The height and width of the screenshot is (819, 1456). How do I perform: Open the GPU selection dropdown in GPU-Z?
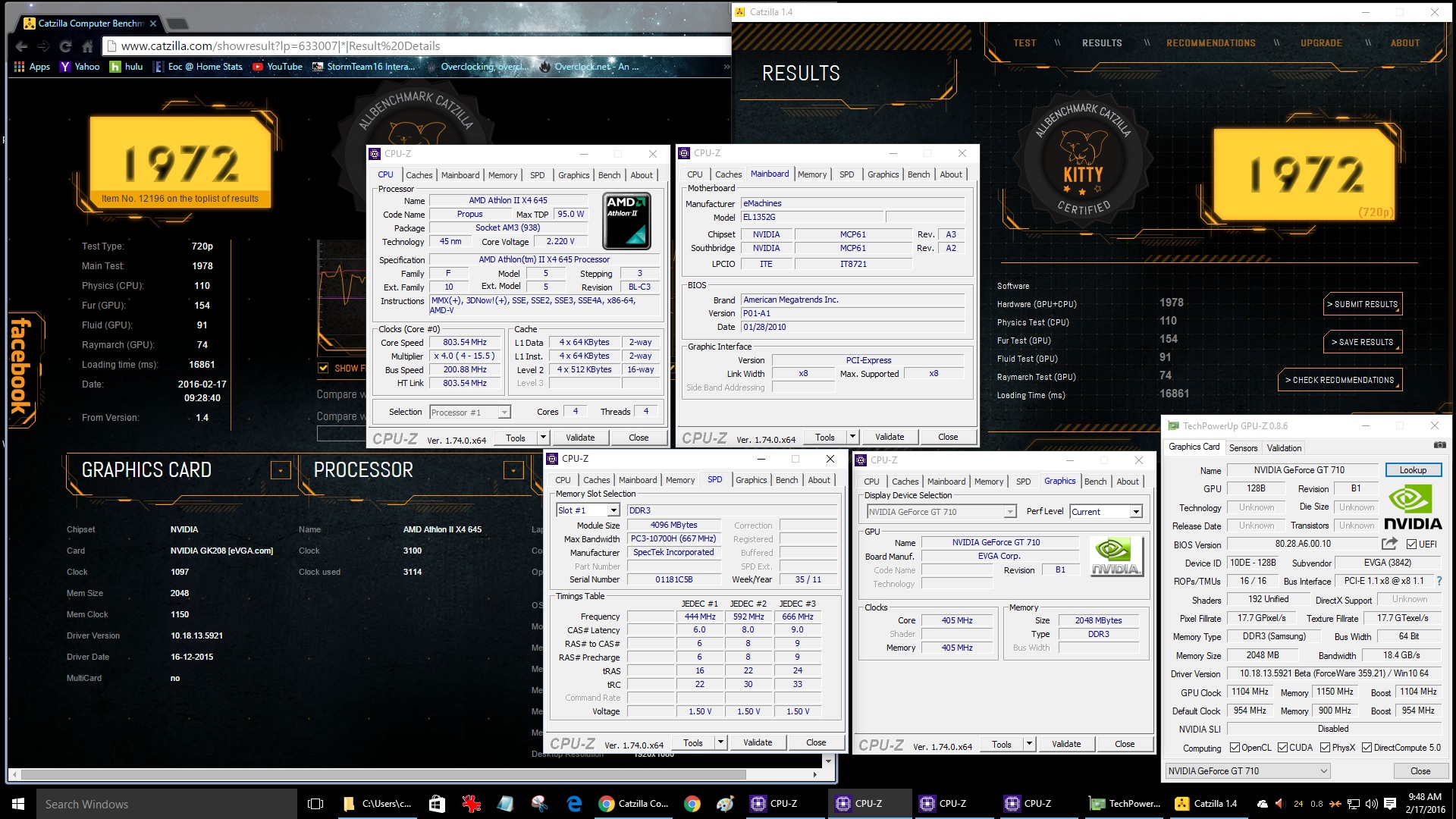pyautogui.click(x=1247, y=771)
